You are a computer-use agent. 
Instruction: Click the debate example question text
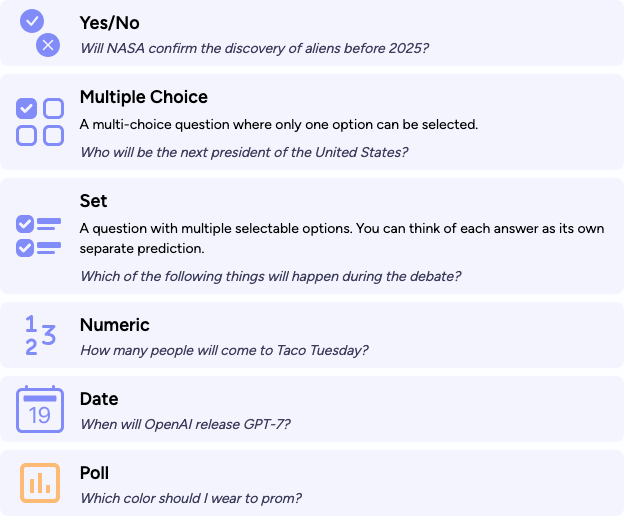pyautogui.click(x=270, y=276)
